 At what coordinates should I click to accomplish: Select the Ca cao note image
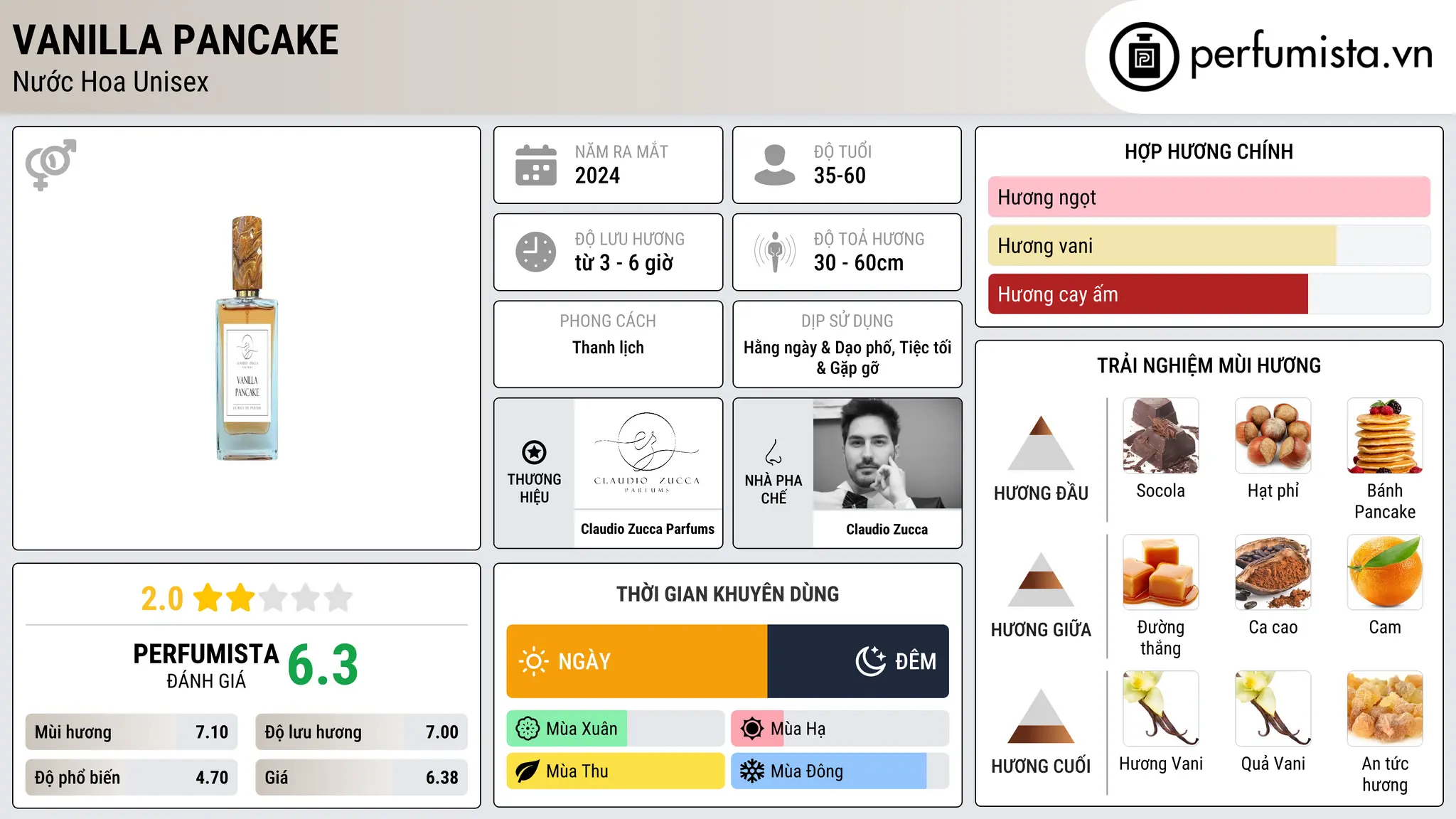tap(1273, 572)
